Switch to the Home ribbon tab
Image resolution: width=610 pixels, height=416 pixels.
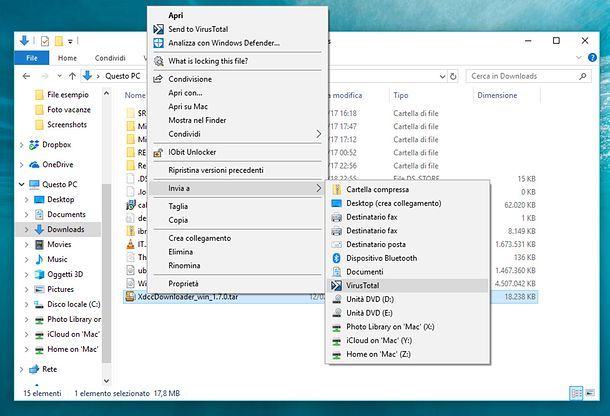click(67, 58)
